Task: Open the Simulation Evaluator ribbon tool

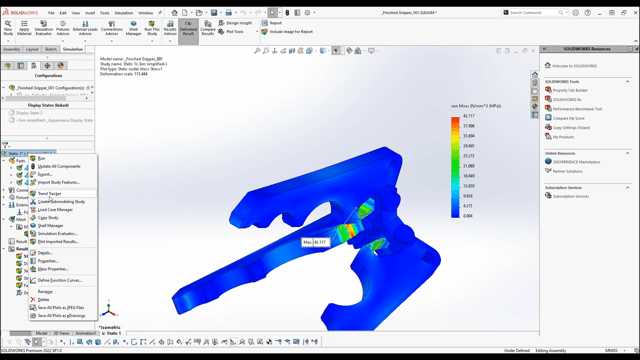Action: pyautogui.click(x=43, y=28)
